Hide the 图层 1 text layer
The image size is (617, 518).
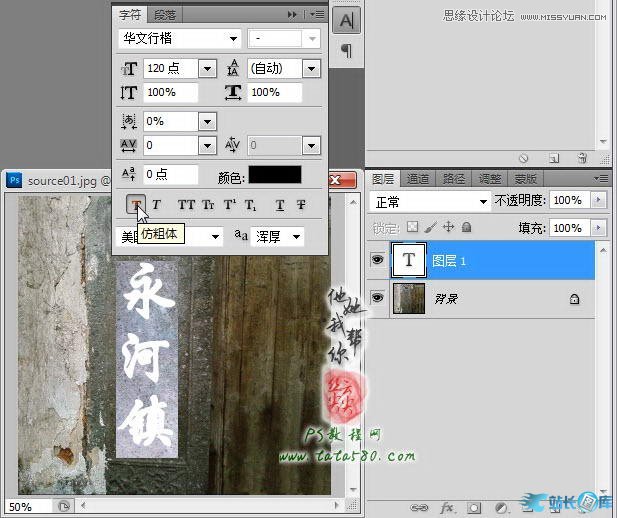coord(378,259)
